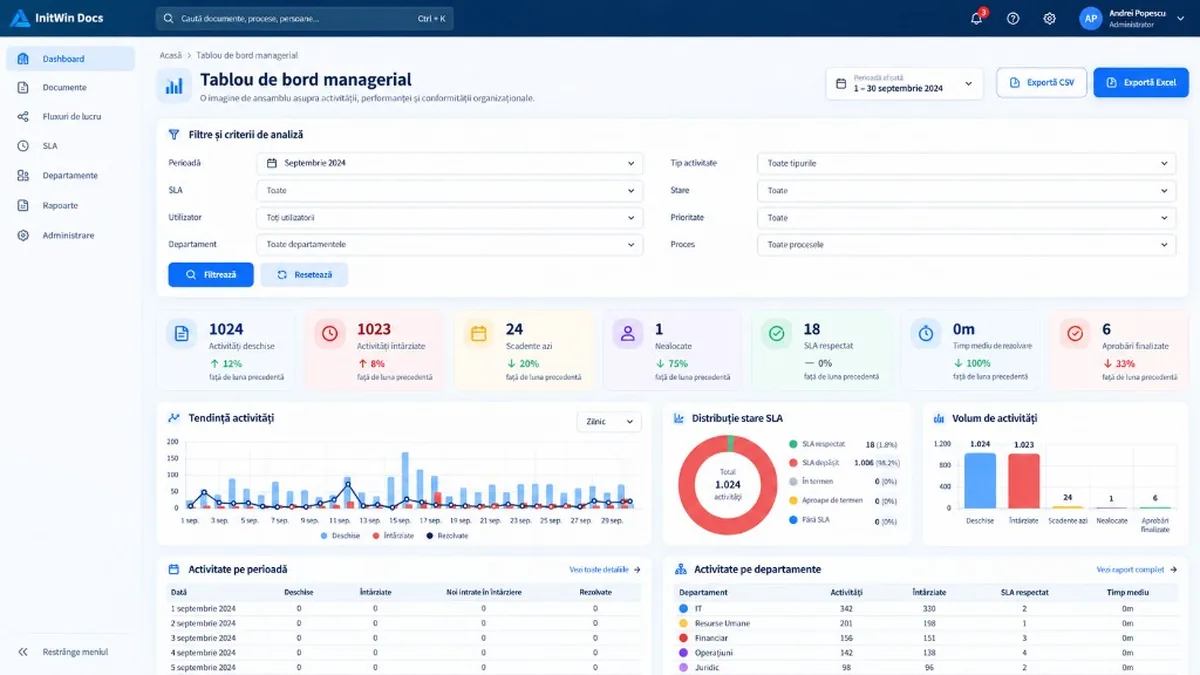Click the person icon on Nealocate card
The height and width of the screenshot is (675, 1200).
[x=628, y=334]
